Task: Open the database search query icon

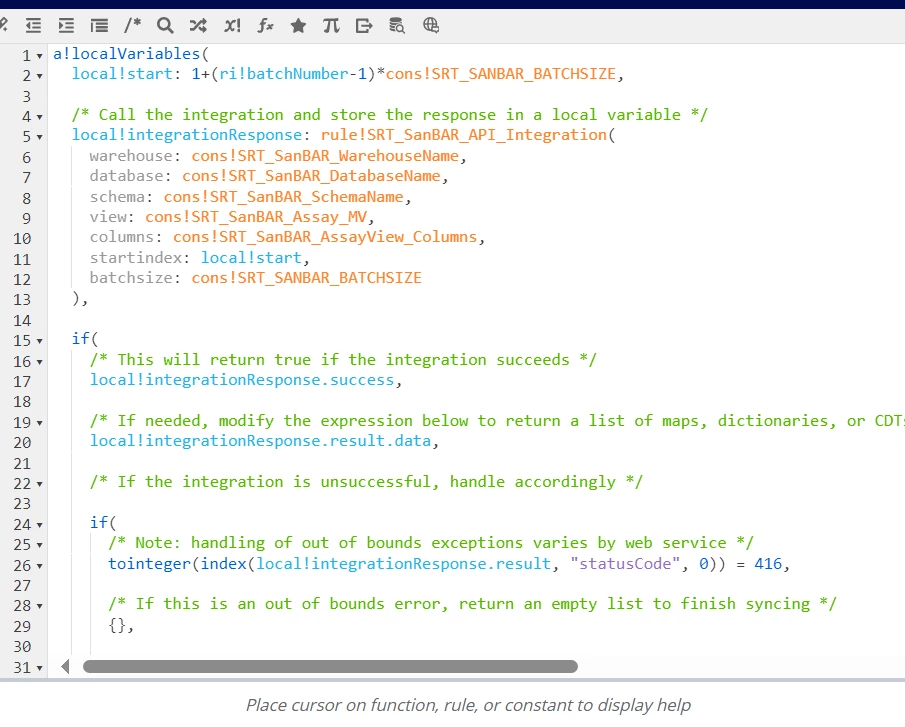Action: [397, 25]
